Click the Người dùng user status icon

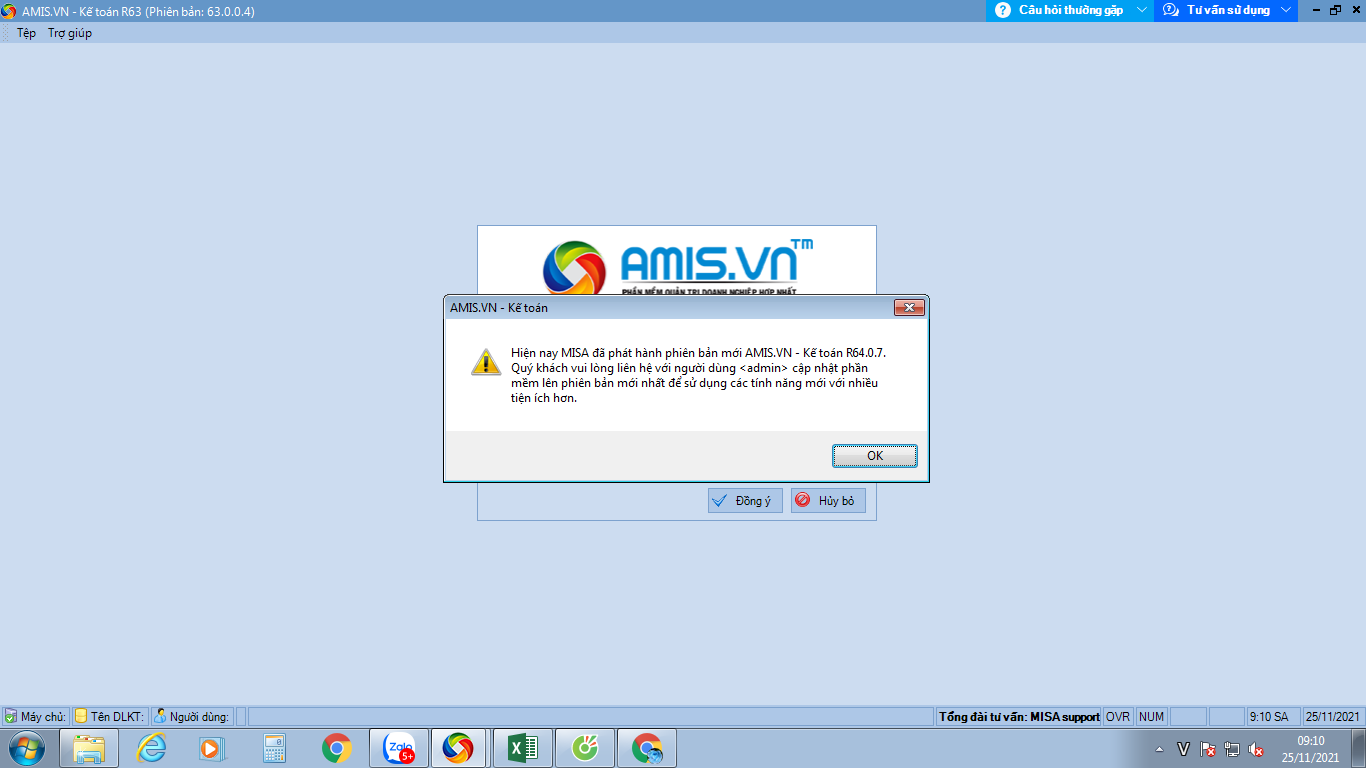(x=160, y=716)
